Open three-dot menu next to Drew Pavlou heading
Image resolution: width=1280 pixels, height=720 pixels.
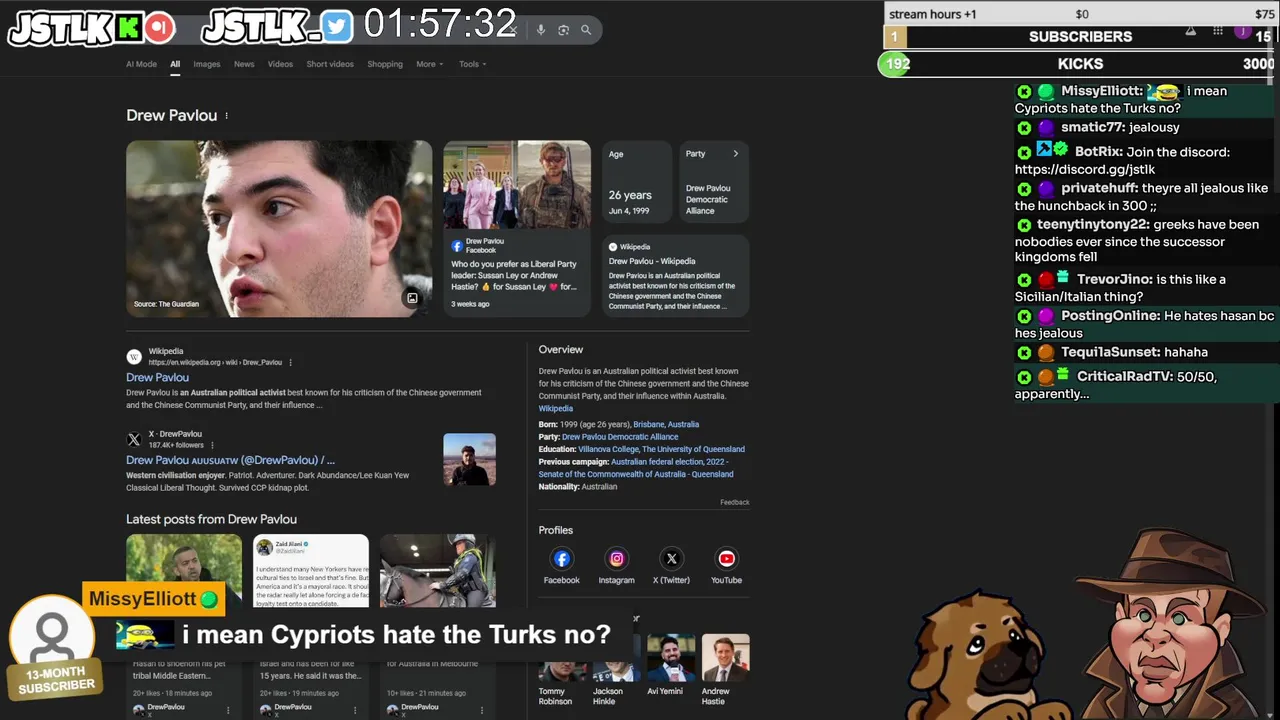[226, 116]
